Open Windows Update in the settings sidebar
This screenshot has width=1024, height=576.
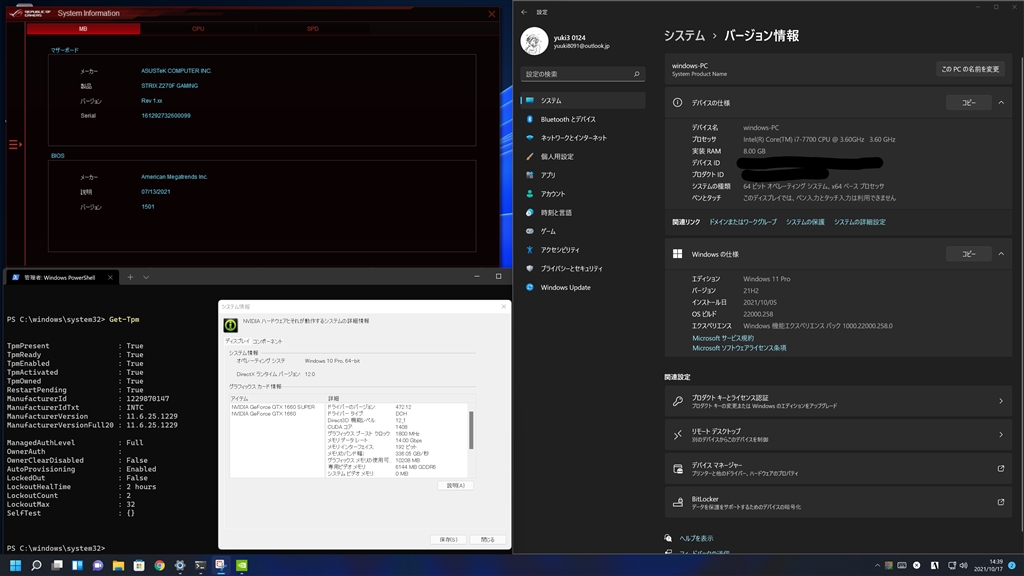[565, 287]
